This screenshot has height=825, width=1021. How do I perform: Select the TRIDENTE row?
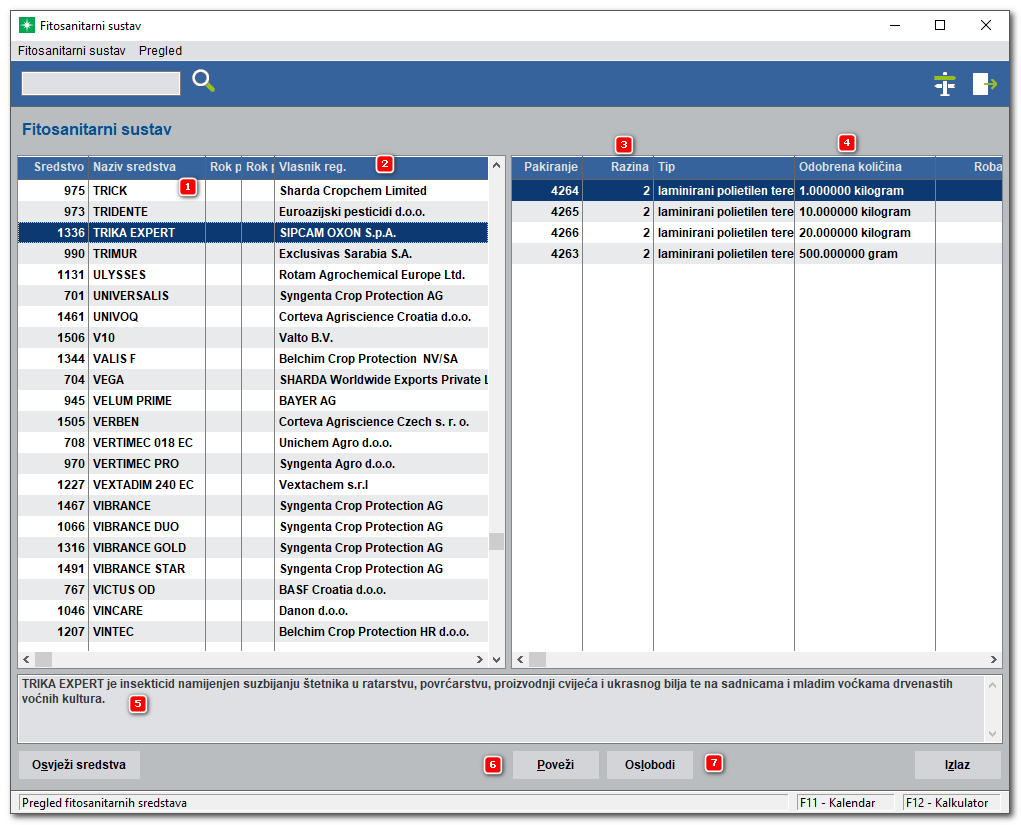tap(253, 212)
